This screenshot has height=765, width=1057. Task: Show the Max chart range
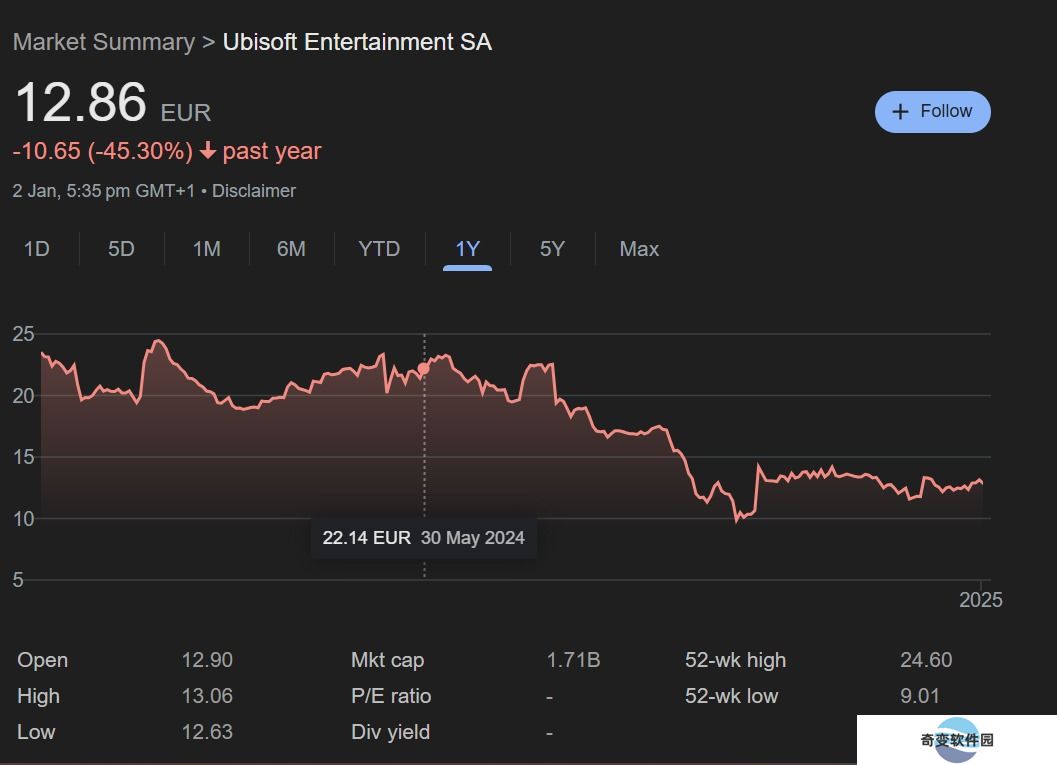pyautogui.click(x=639, y=249)
